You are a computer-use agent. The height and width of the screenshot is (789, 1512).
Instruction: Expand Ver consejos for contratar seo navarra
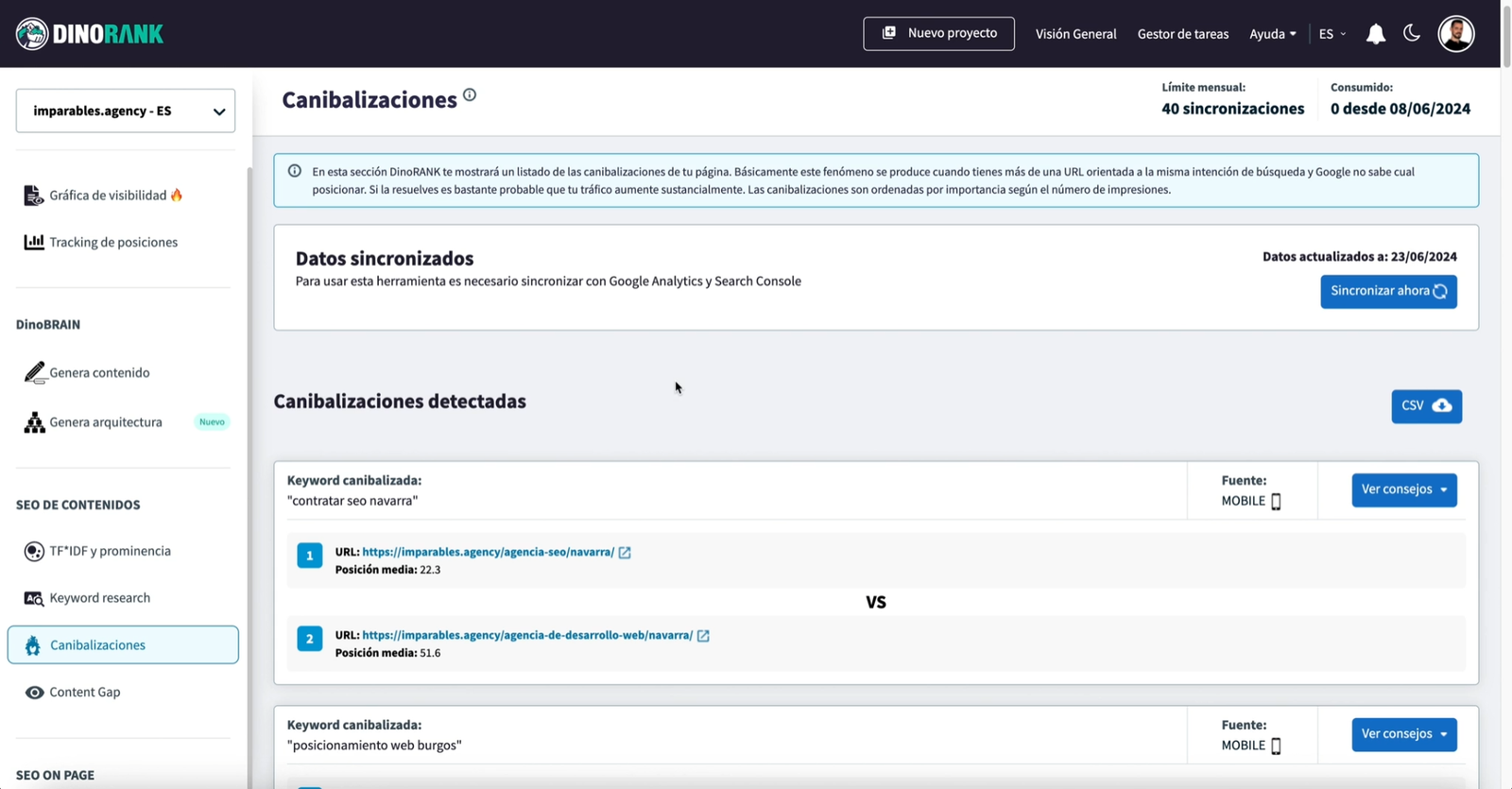1403,489
